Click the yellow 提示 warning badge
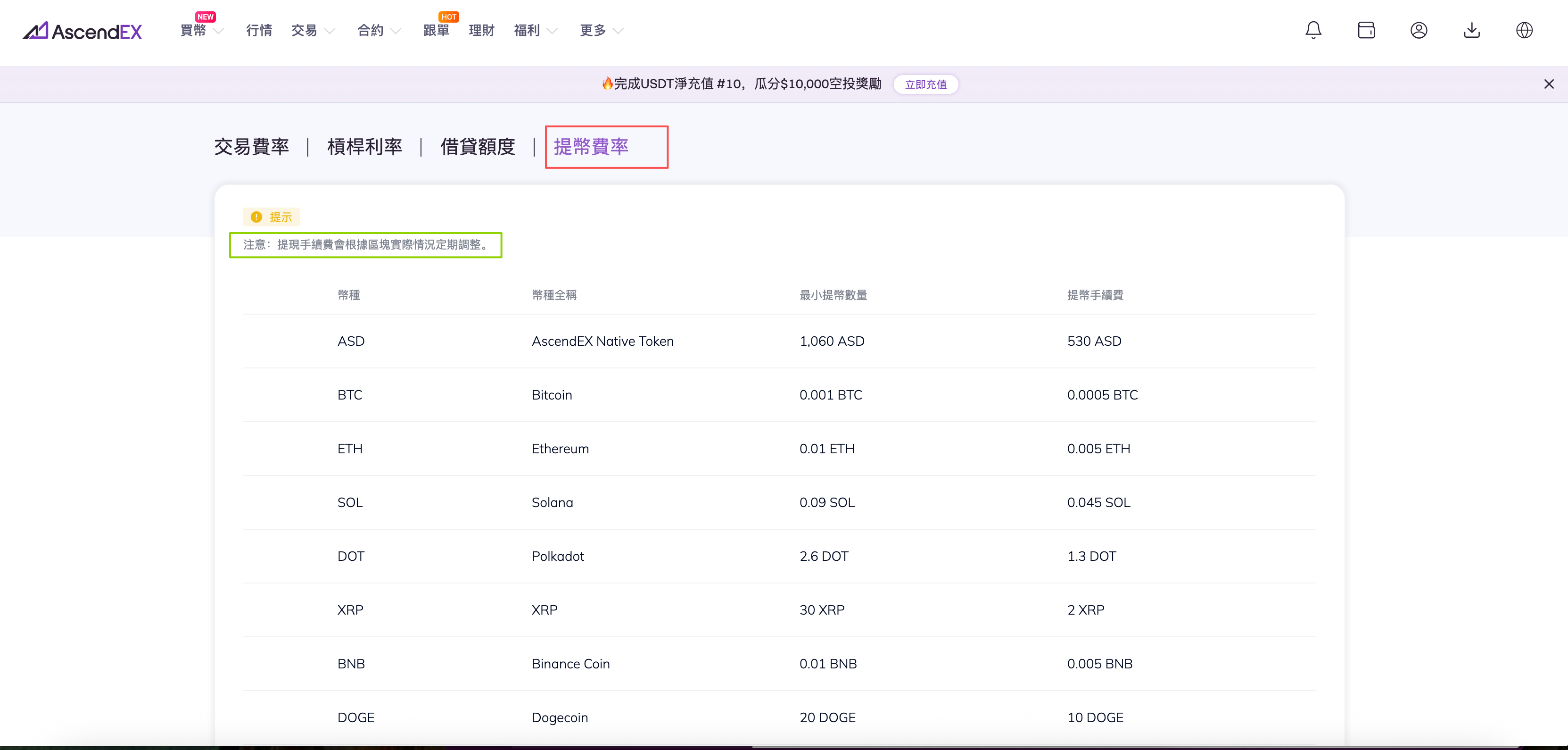This screenshot has width=1568, height=750. 272,217
